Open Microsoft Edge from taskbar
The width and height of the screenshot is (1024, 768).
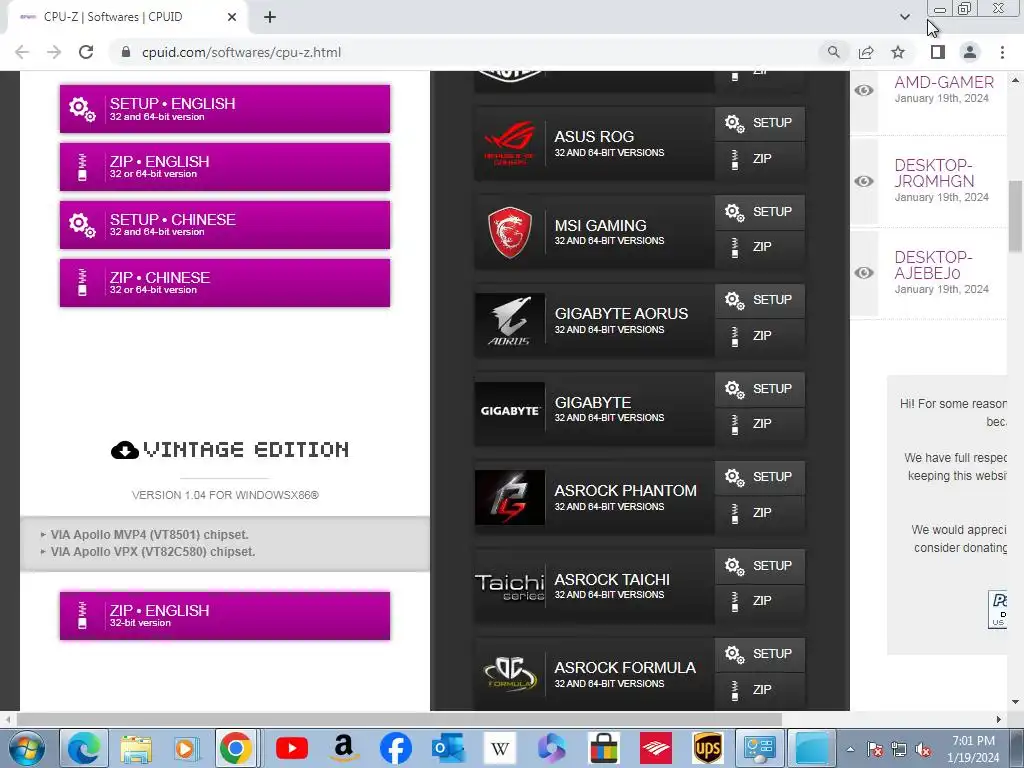[84, 748]
